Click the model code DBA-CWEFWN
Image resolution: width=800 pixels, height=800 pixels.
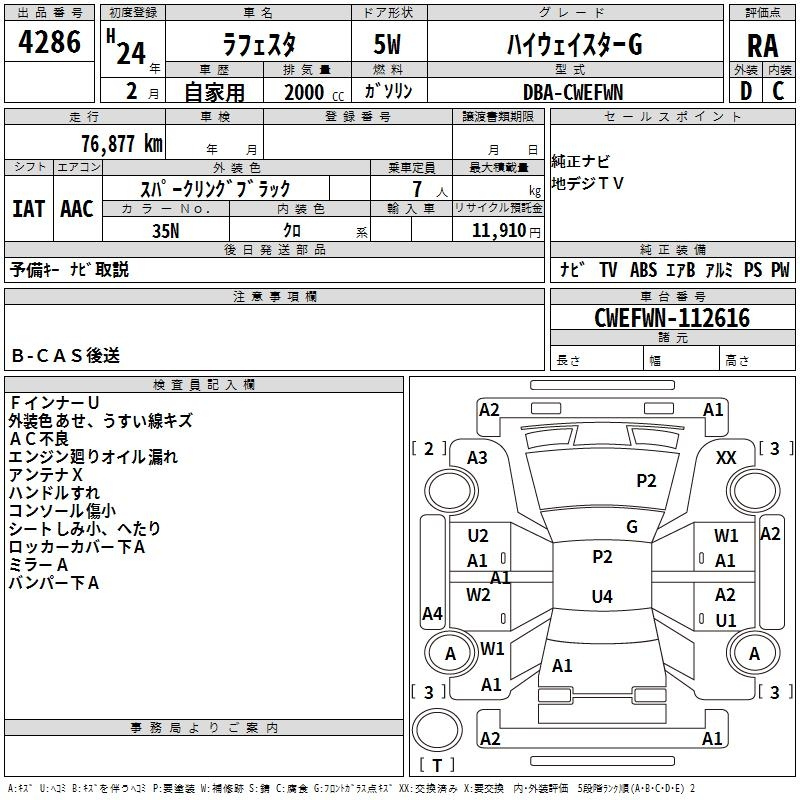[572, 92]
